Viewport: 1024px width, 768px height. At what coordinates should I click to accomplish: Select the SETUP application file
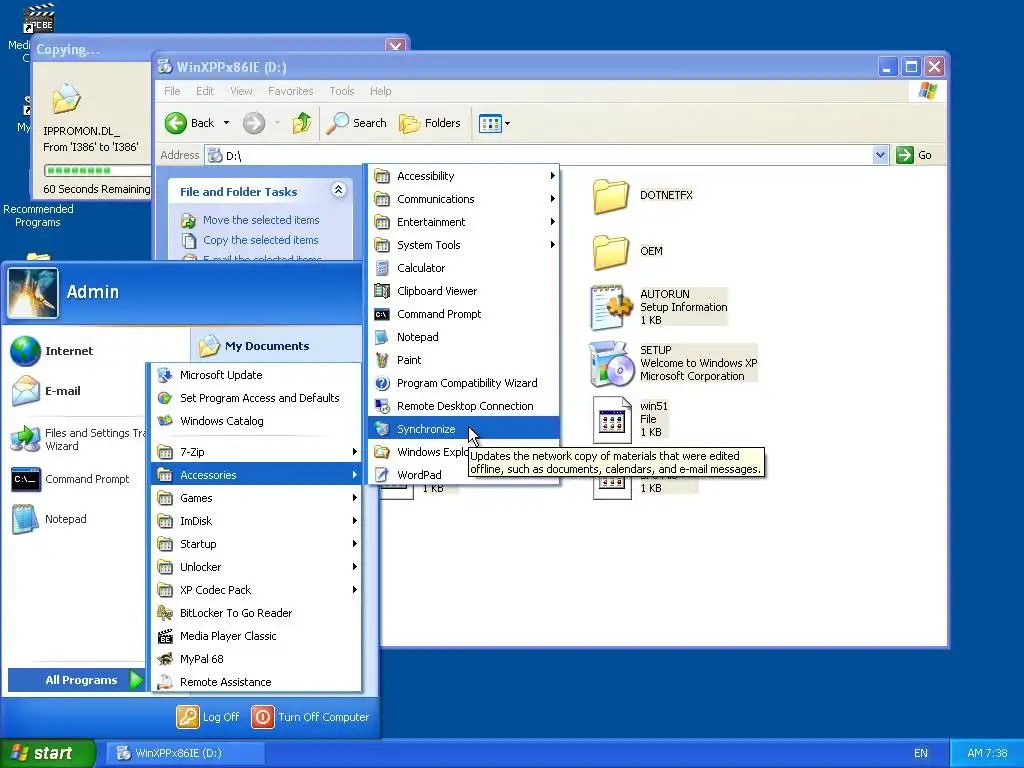[x=673, y=363]
